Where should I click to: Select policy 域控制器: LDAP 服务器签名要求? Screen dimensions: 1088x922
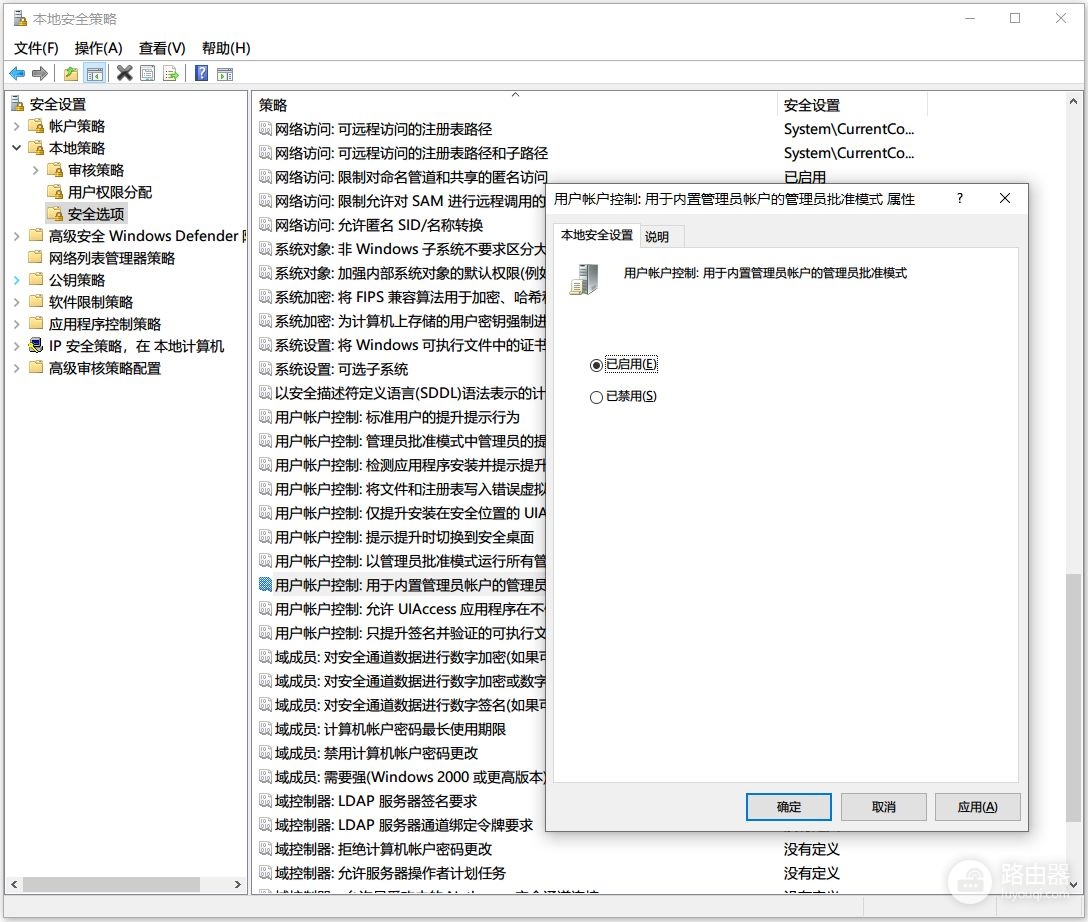376,801
